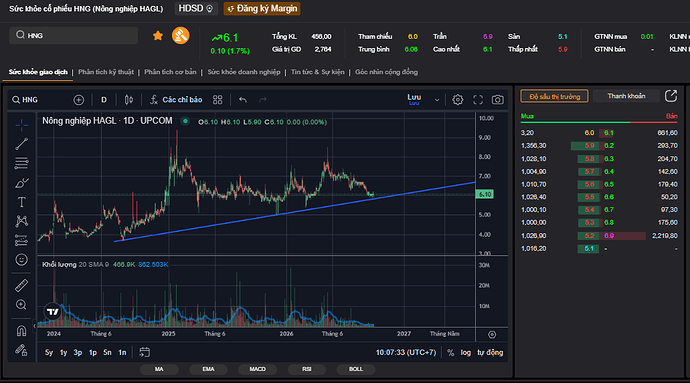Click the chart snapshot camera icon

498,100
